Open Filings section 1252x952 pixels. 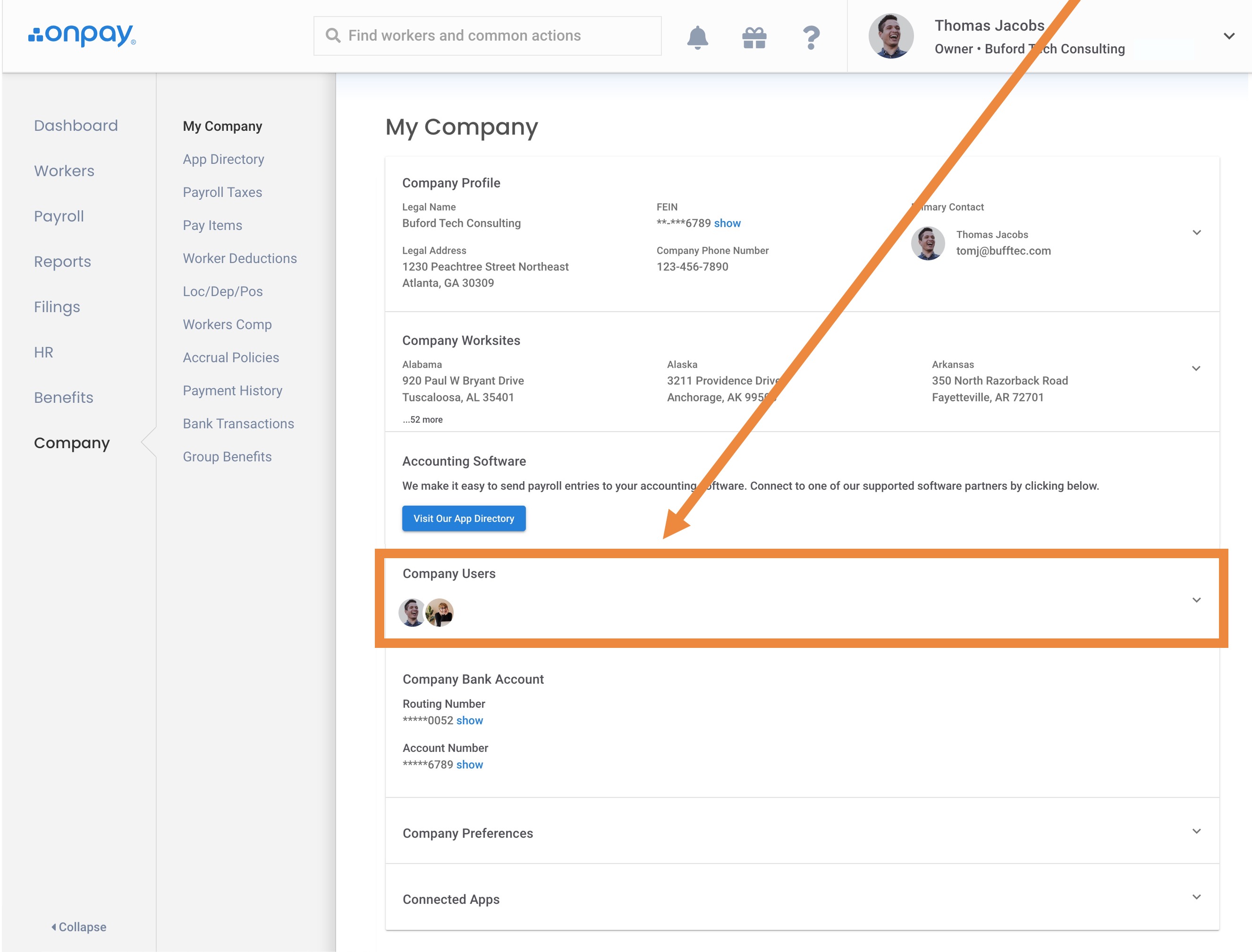[x=57, y=307]
